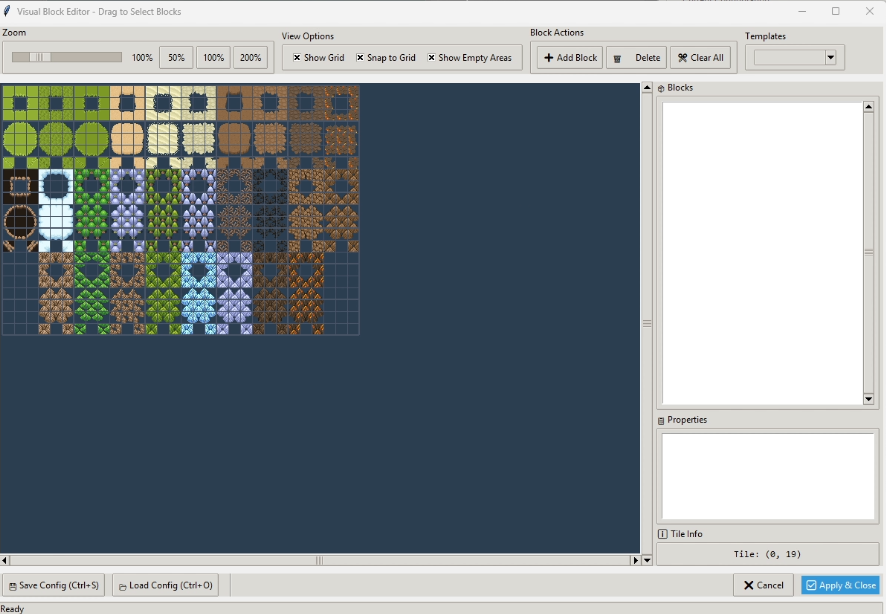Toggle the Show Grid checkbox

click(297, 58)
